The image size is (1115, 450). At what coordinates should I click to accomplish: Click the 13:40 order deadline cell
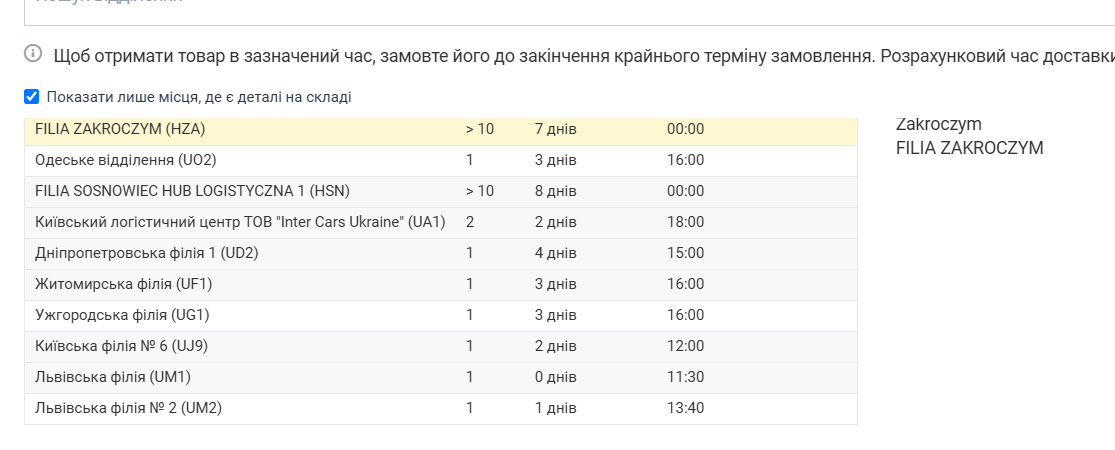685,408
